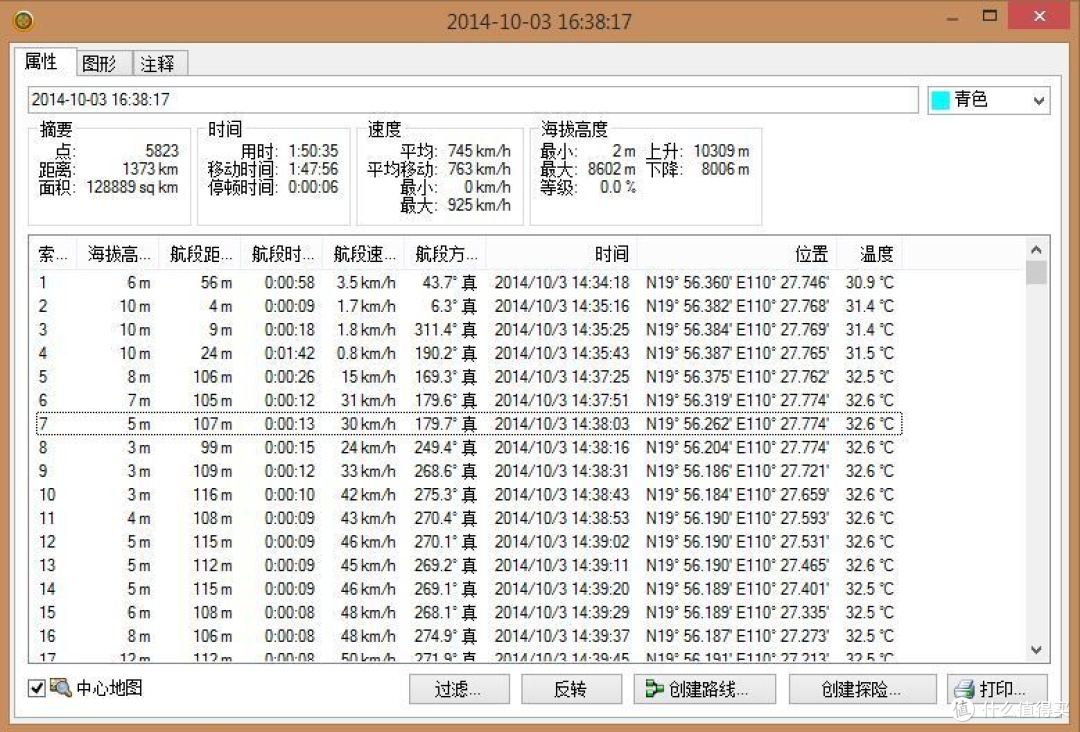The height and width of the screenshot is (732, 1080).
Task: Click the application icon in title bar
Action: pos(23,21)
